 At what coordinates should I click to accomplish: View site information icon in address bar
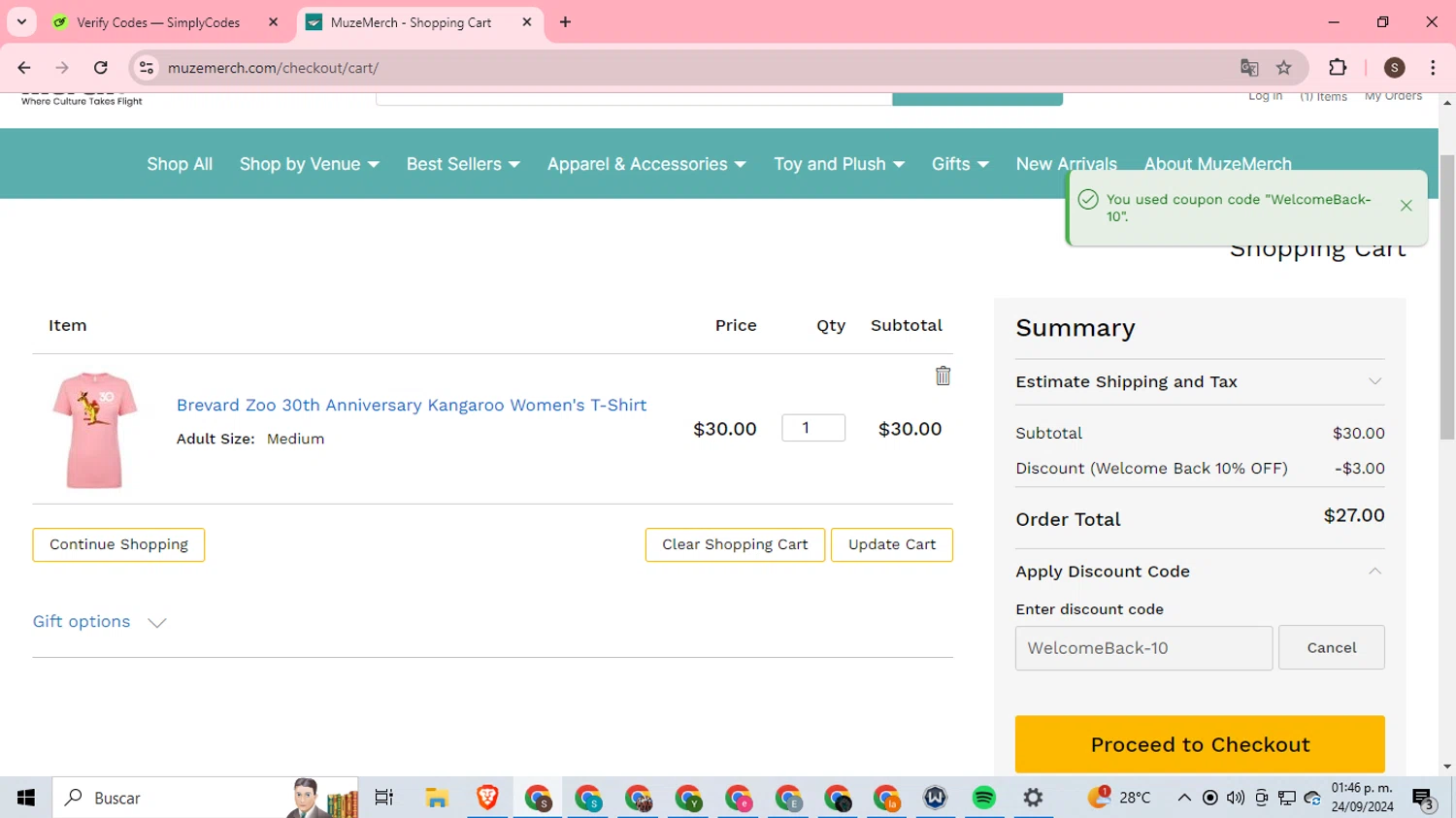click(x=147, y=68)
